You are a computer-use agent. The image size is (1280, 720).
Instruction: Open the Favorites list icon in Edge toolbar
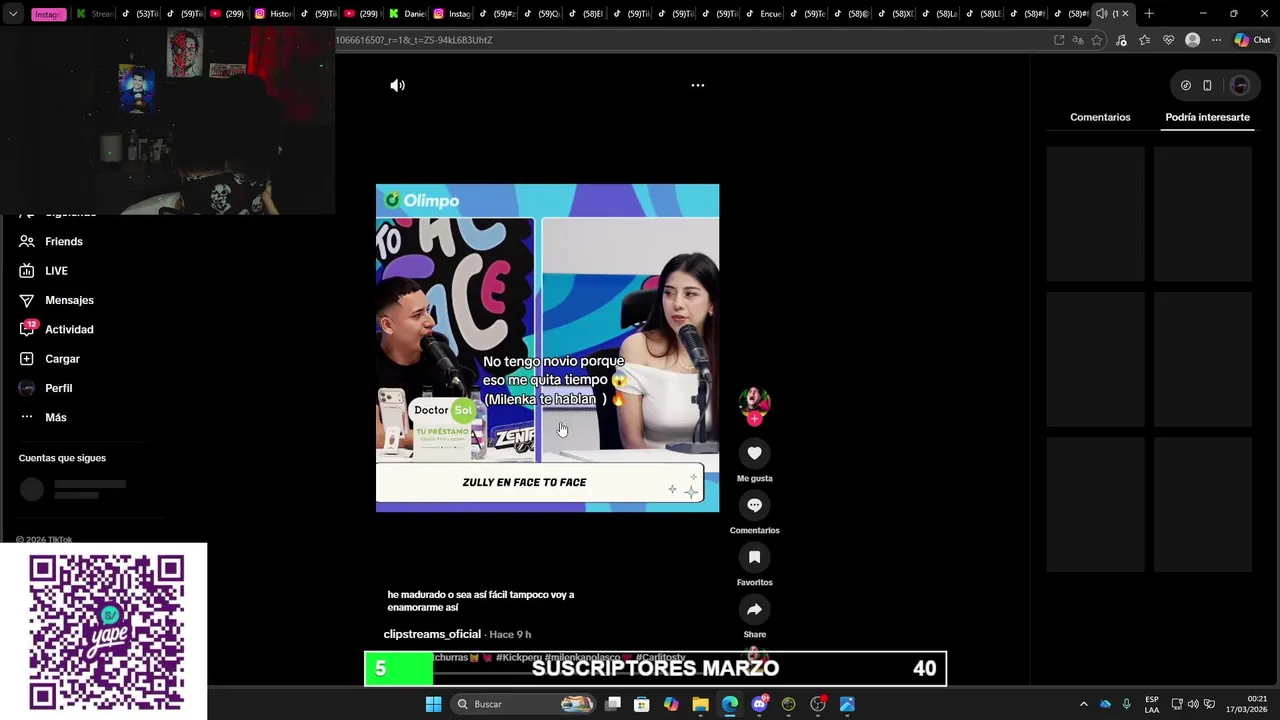1145,40
